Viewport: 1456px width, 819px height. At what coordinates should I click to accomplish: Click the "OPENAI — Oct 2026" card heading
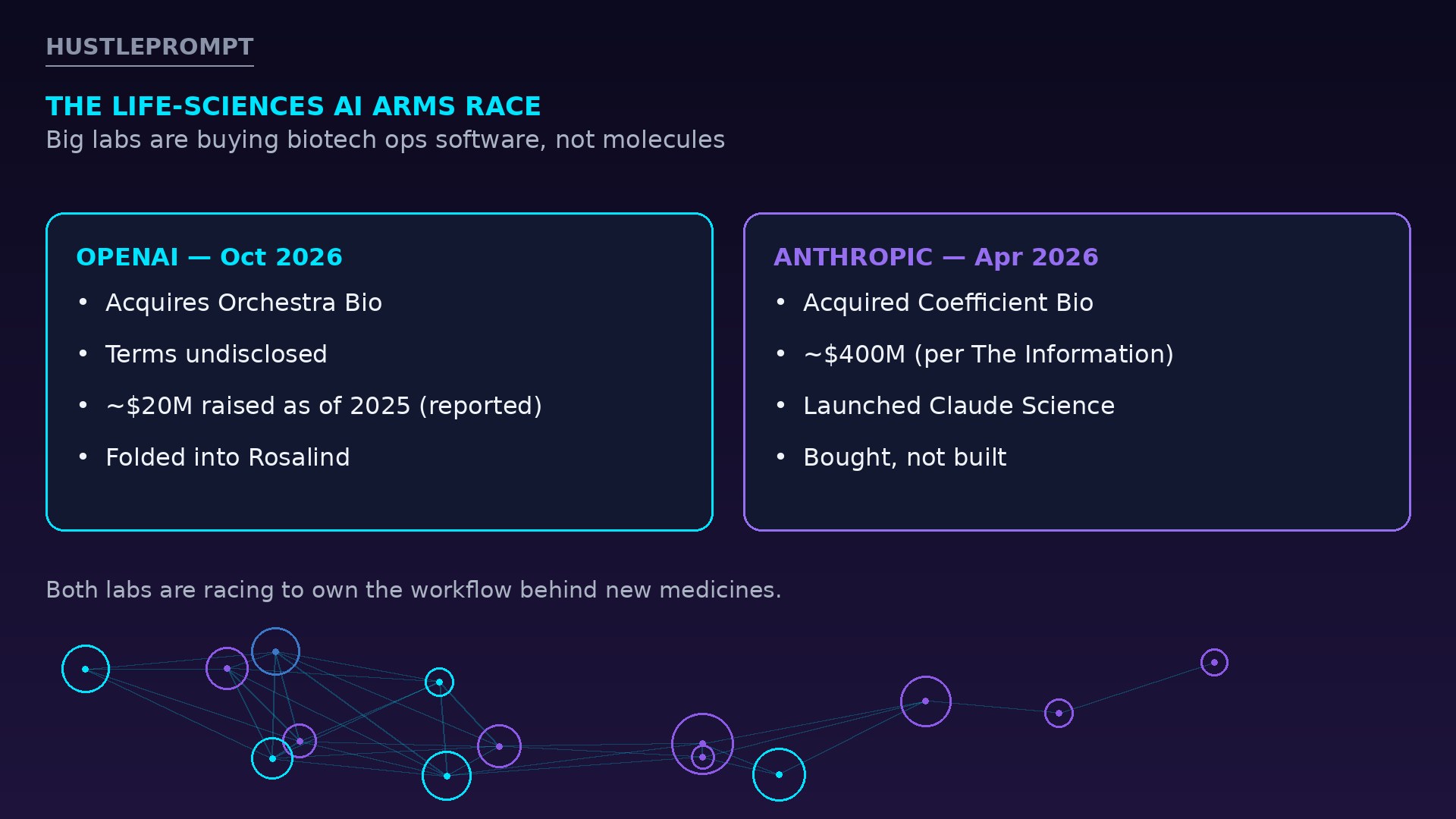coord(209,257)
